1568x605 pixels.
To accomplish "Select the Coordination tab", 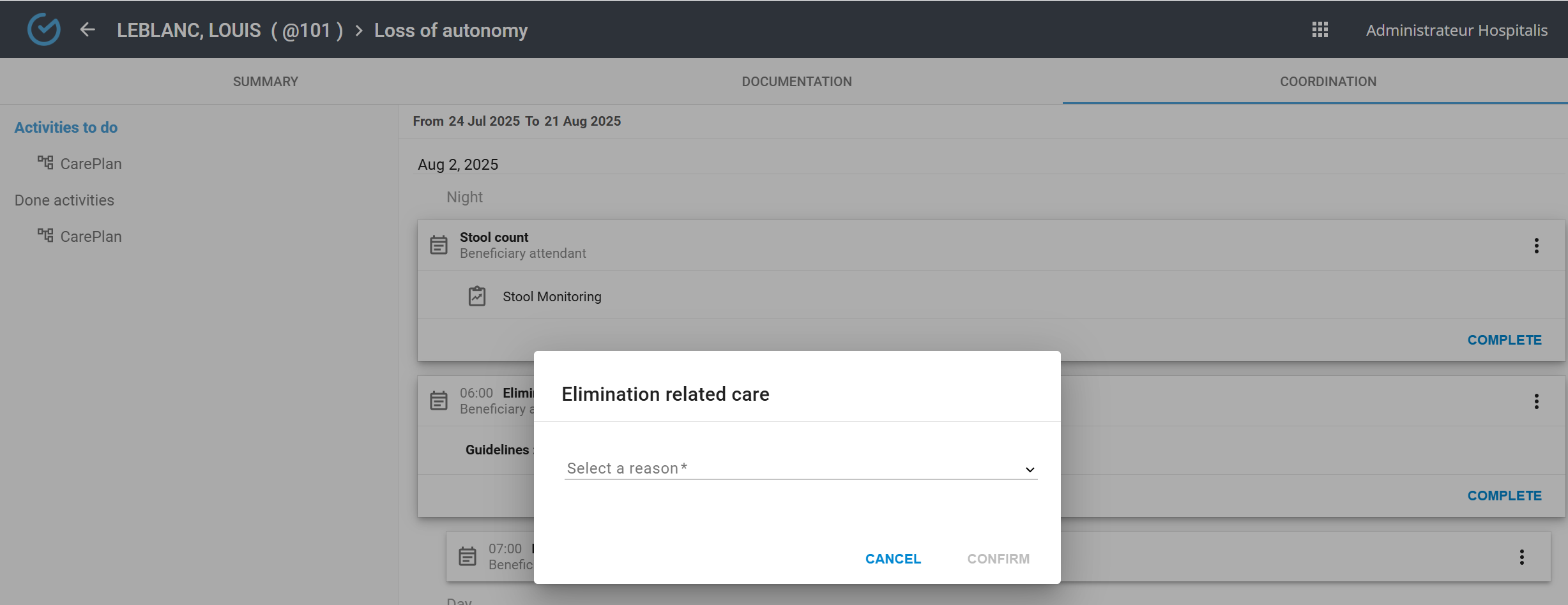I will [1328, 82].
